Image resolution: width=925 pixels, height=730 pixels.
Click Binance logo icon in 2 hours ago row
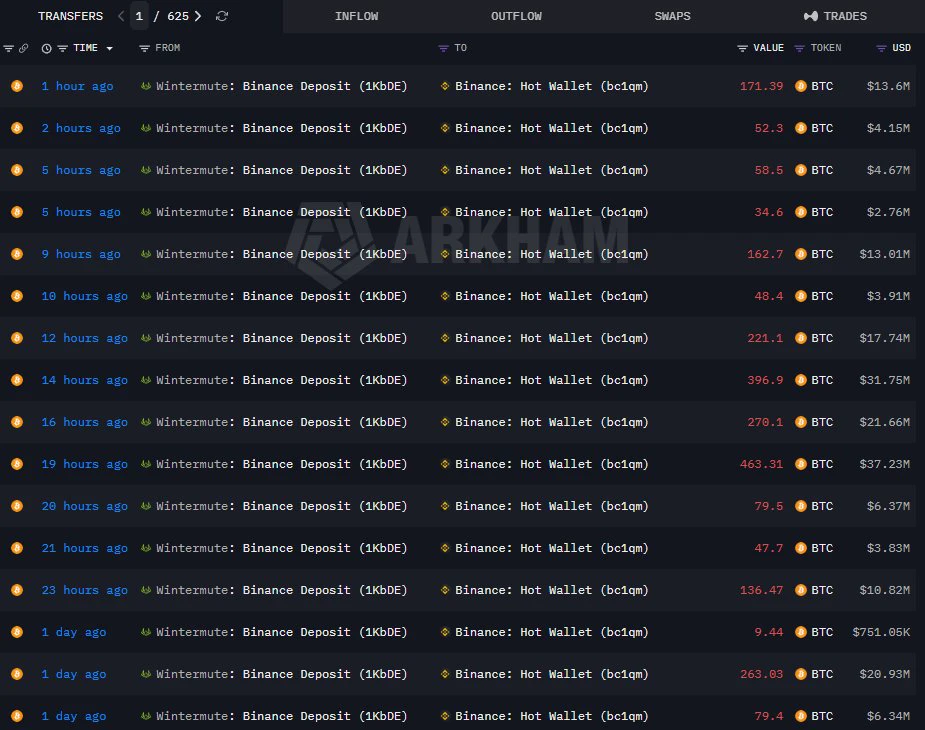[x=445, y=128]
